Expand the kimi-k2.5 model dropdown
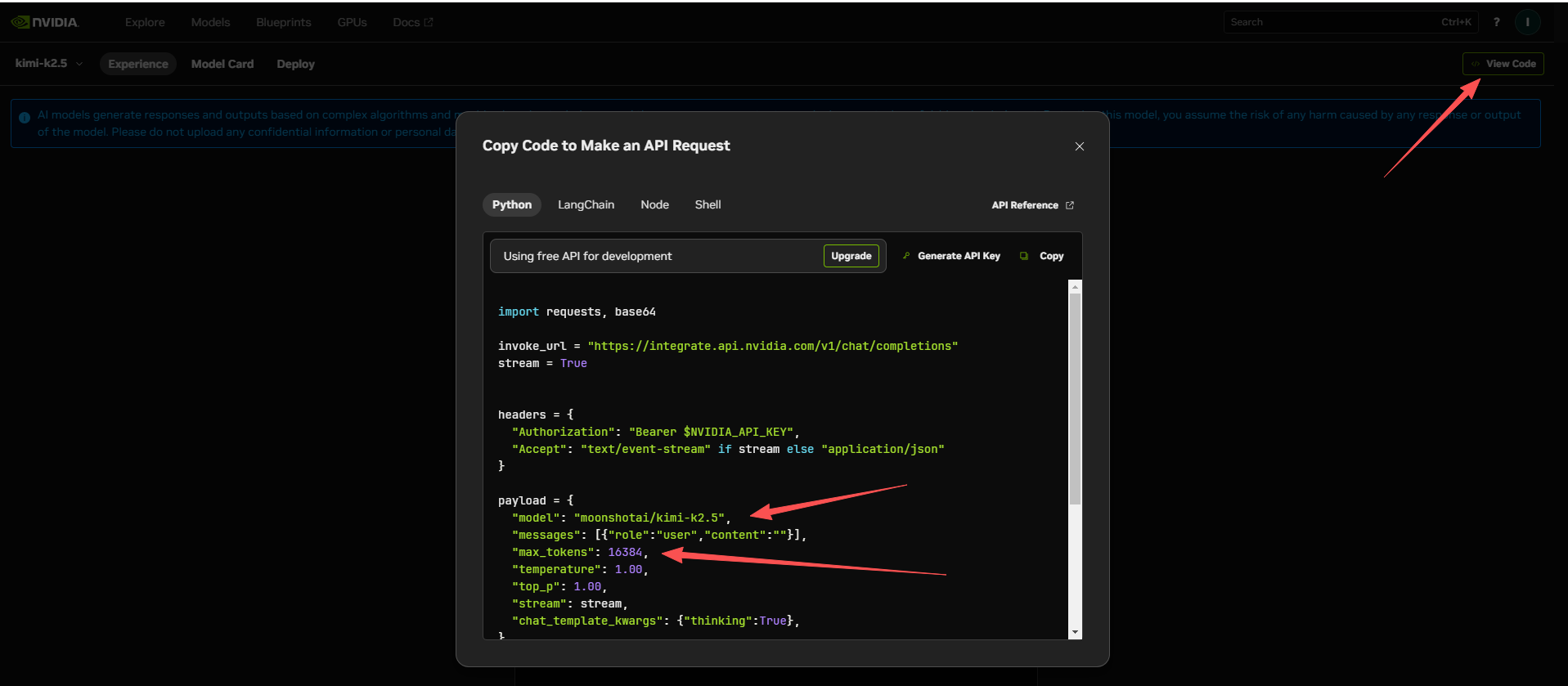 pos(49,63)
